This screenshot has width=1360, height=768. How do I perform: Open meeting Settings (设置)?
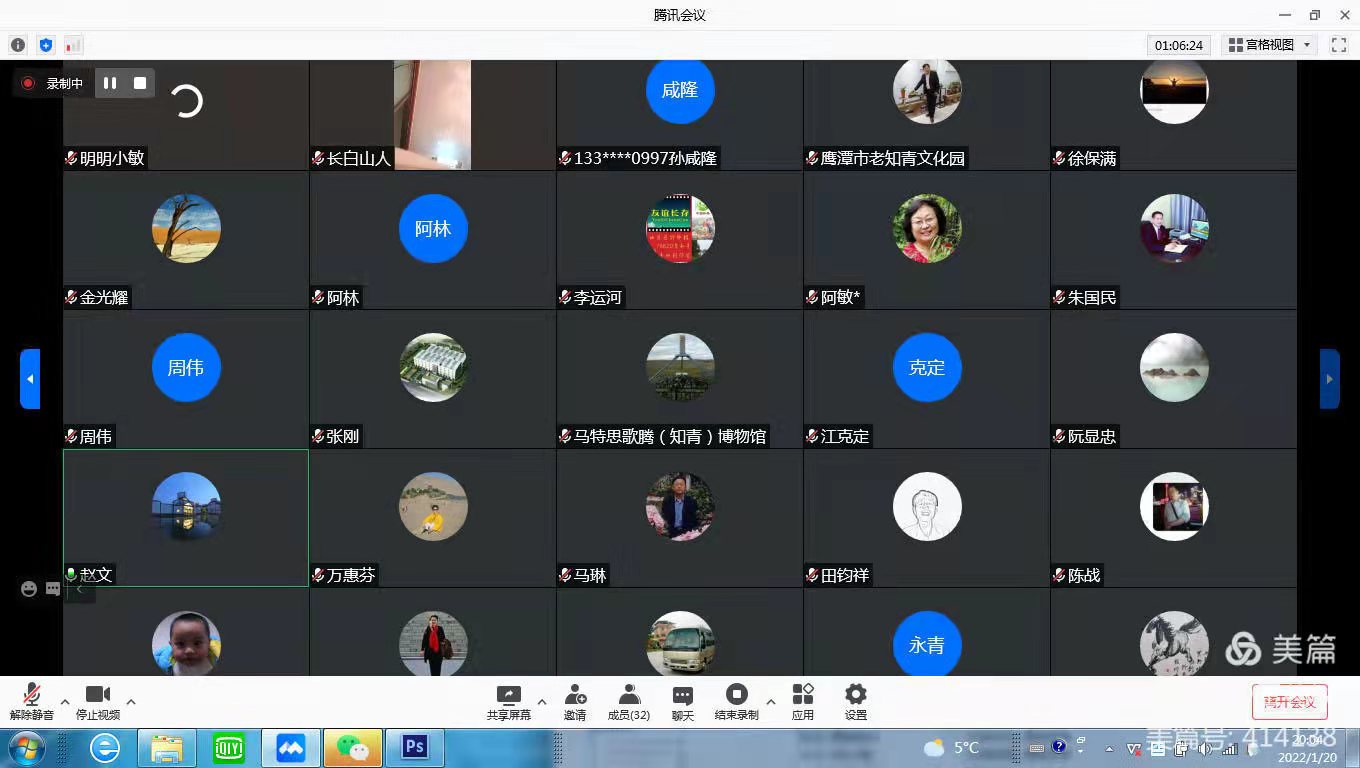click(x=855, y=701)
